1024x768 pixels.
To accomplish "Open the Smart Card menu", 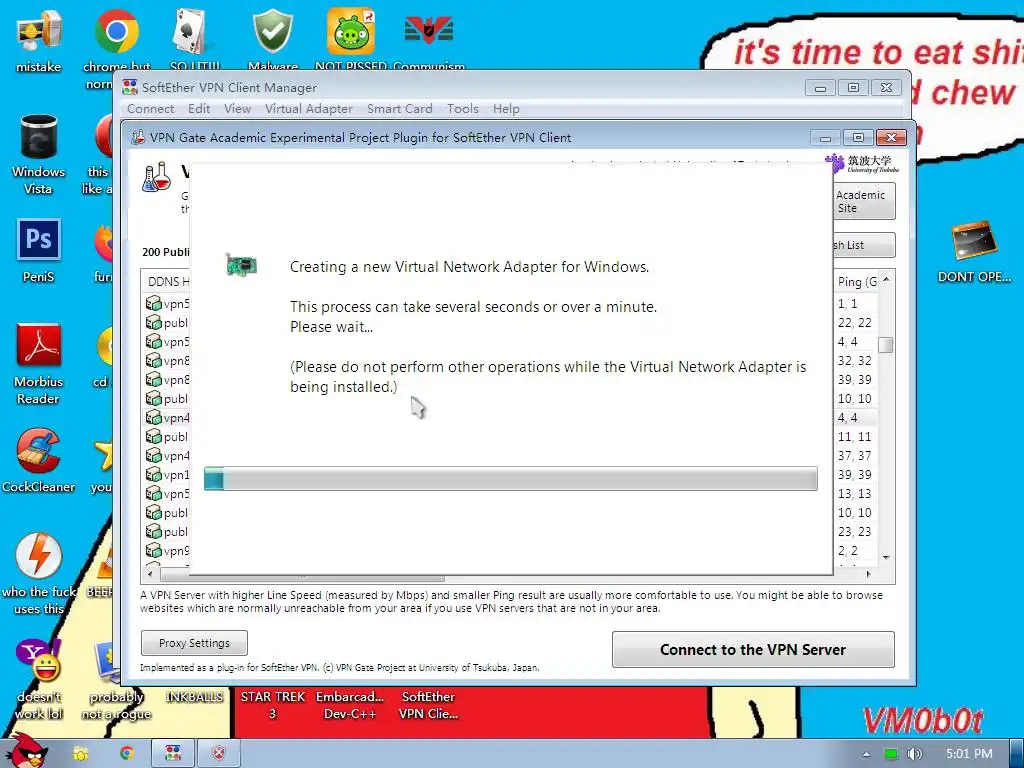I will (x=399, y=109).
